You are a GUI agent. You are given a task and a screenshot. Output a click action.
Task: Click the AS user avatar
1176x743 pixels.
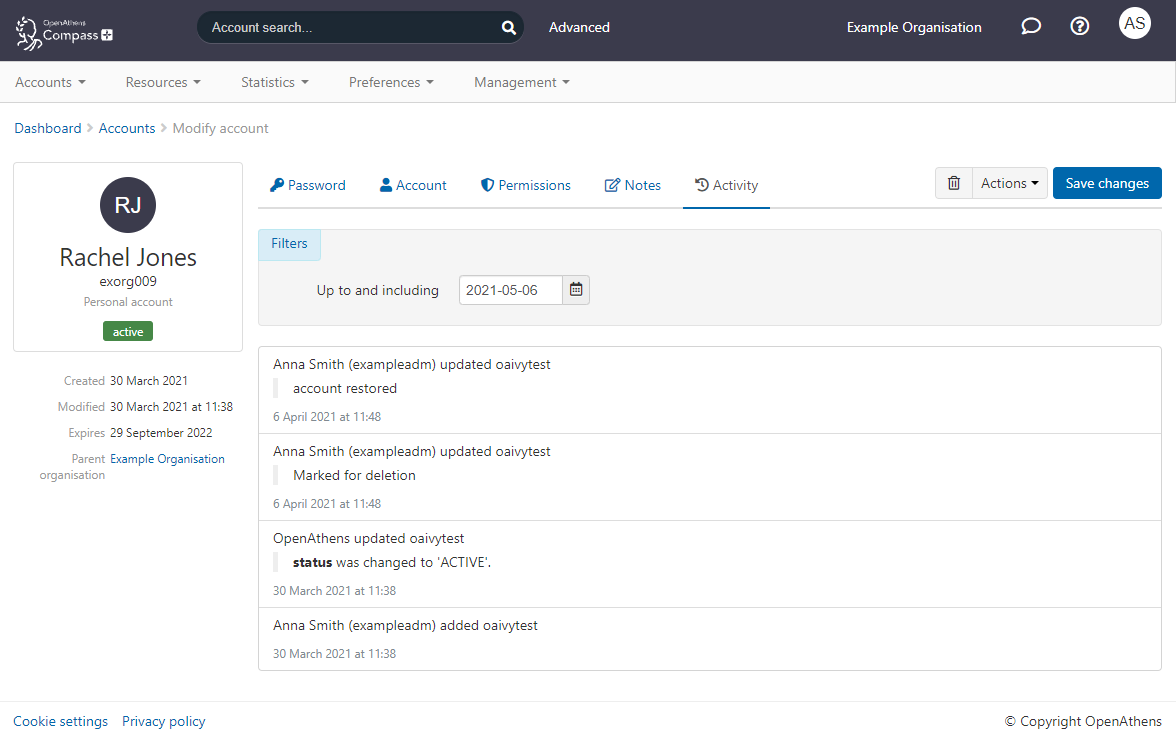(x=1135, y=23)
